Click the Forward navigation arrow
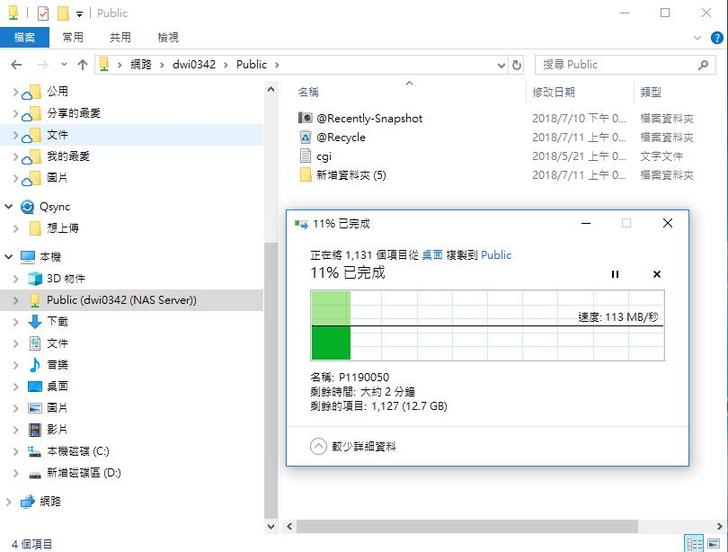The height and width of the screenshot is (552, 728). (x=42, y=65)
